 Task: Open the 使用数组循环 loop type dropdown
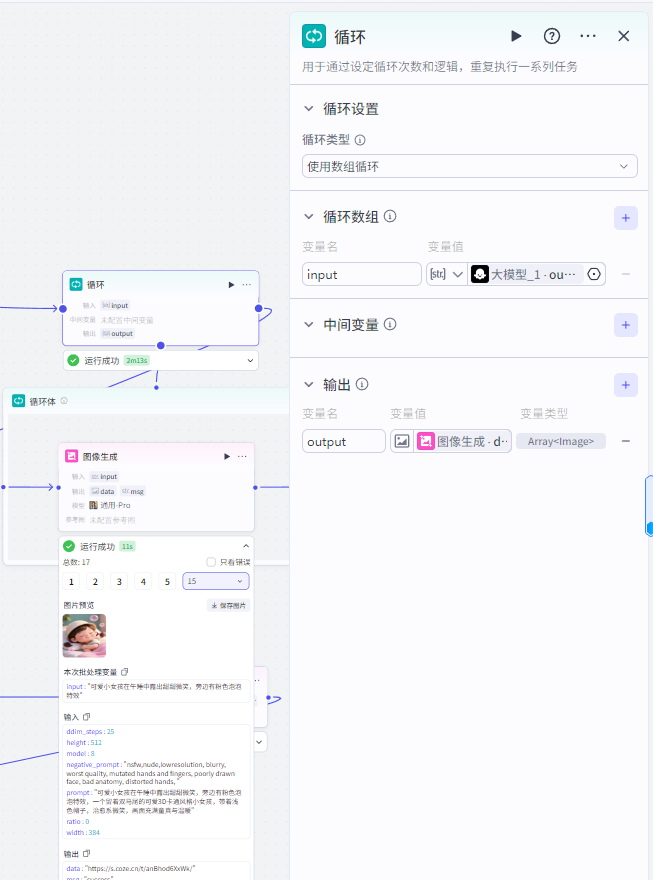(470, 166)
